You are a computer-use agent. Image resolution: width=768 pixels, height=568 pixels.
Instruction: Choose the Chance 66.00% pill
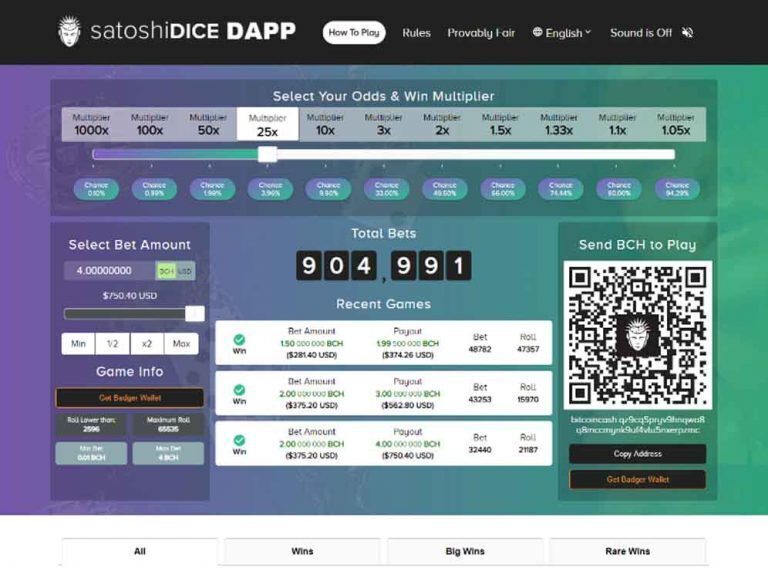[x=503, y=189]
